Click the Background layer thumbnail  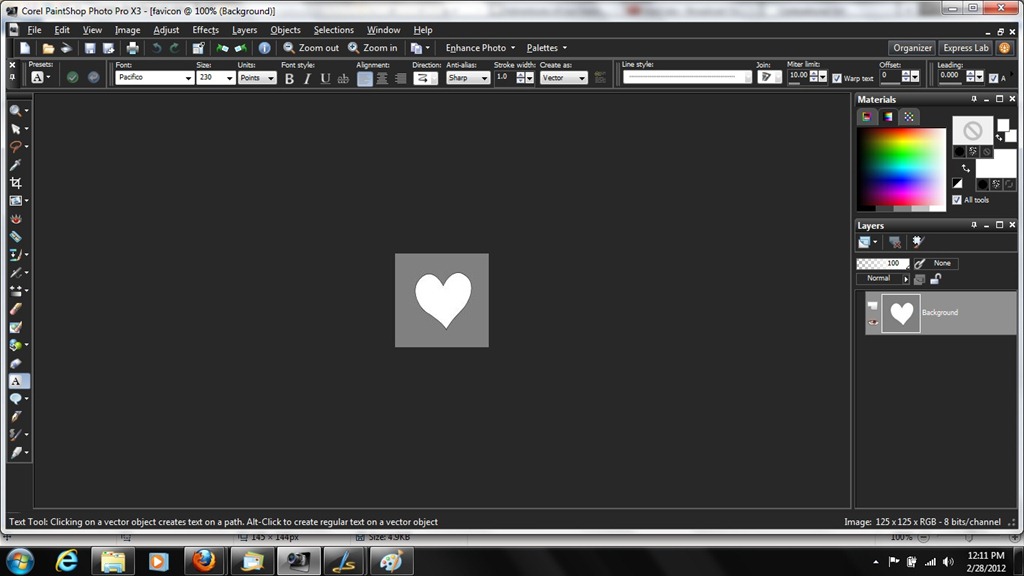[x=901, y=313]
